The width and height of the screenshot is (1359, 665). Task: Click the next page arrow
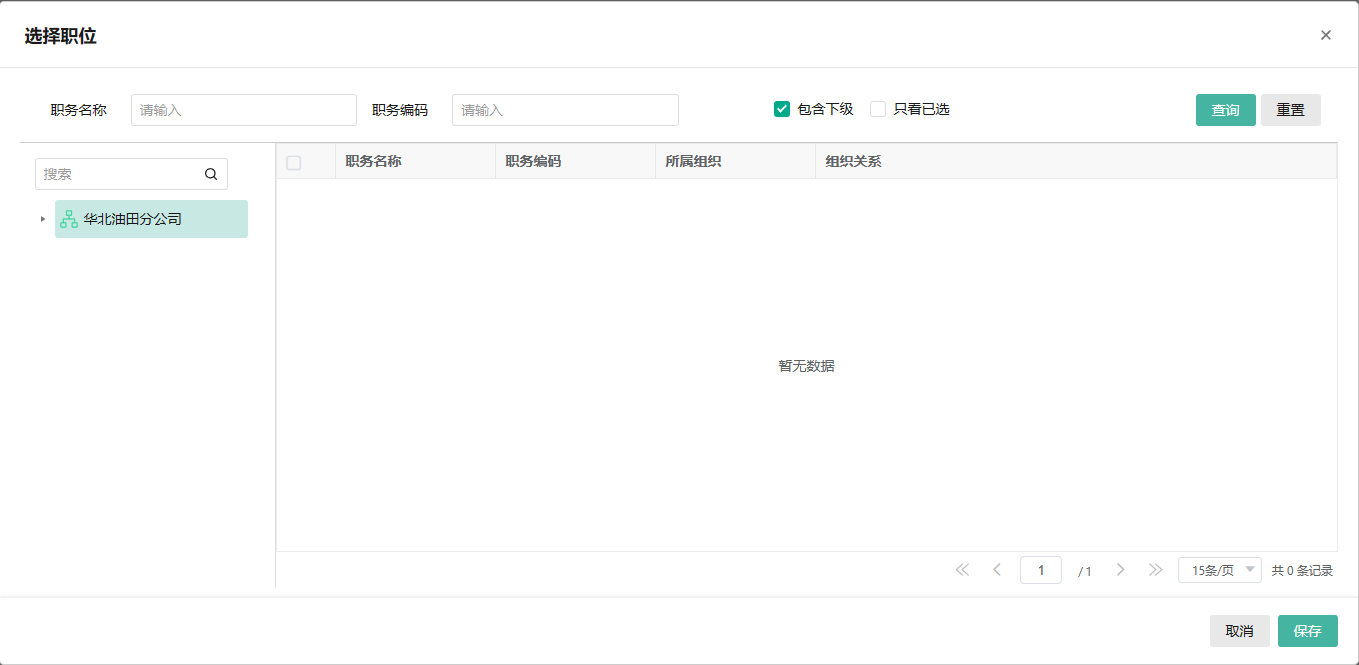click(x=1120, y=569)
